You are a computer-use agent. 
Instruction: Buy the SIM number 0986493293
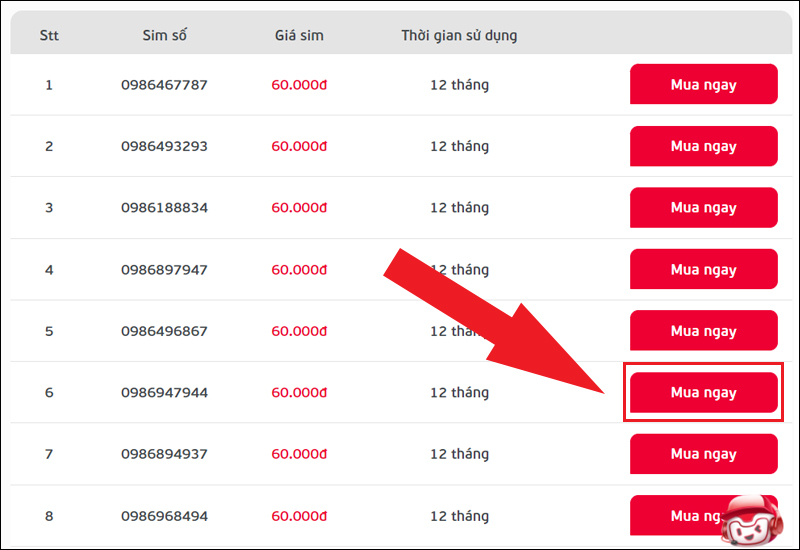coord(703,147)
